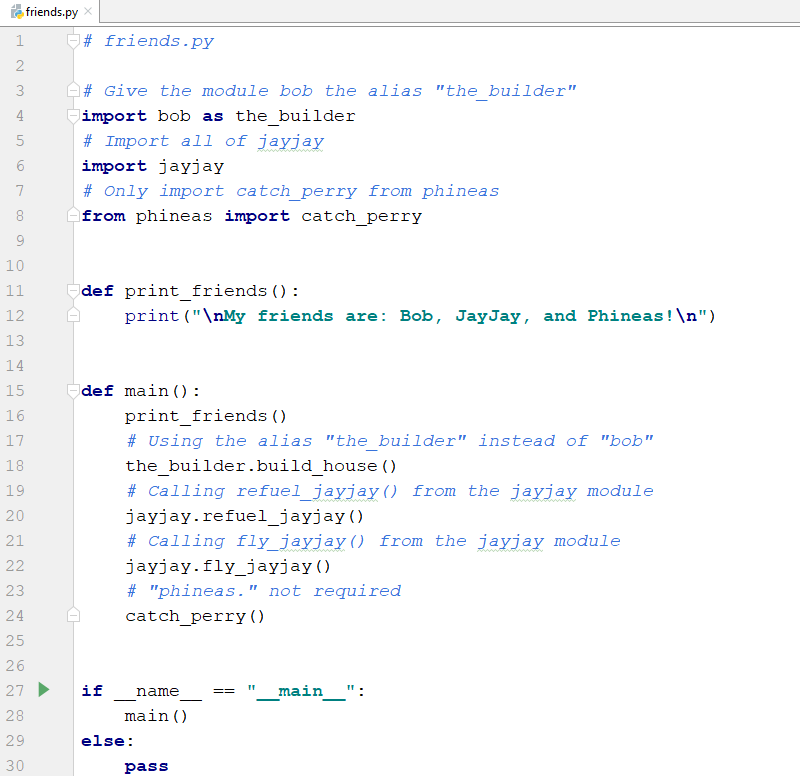Click fold end marker at 'from phineas import' line
Screen dimensions: 800x776
click(72, 216)
